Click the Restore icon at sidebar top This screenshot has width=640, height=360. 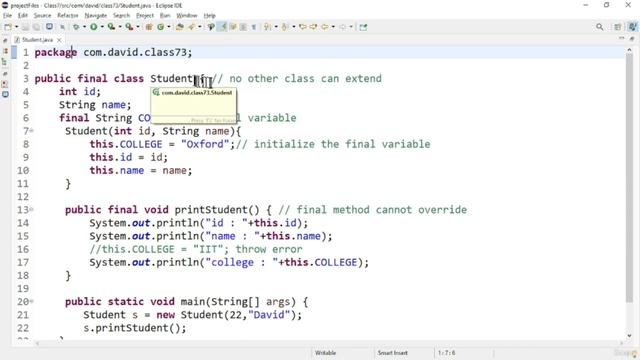click(5, 41)
